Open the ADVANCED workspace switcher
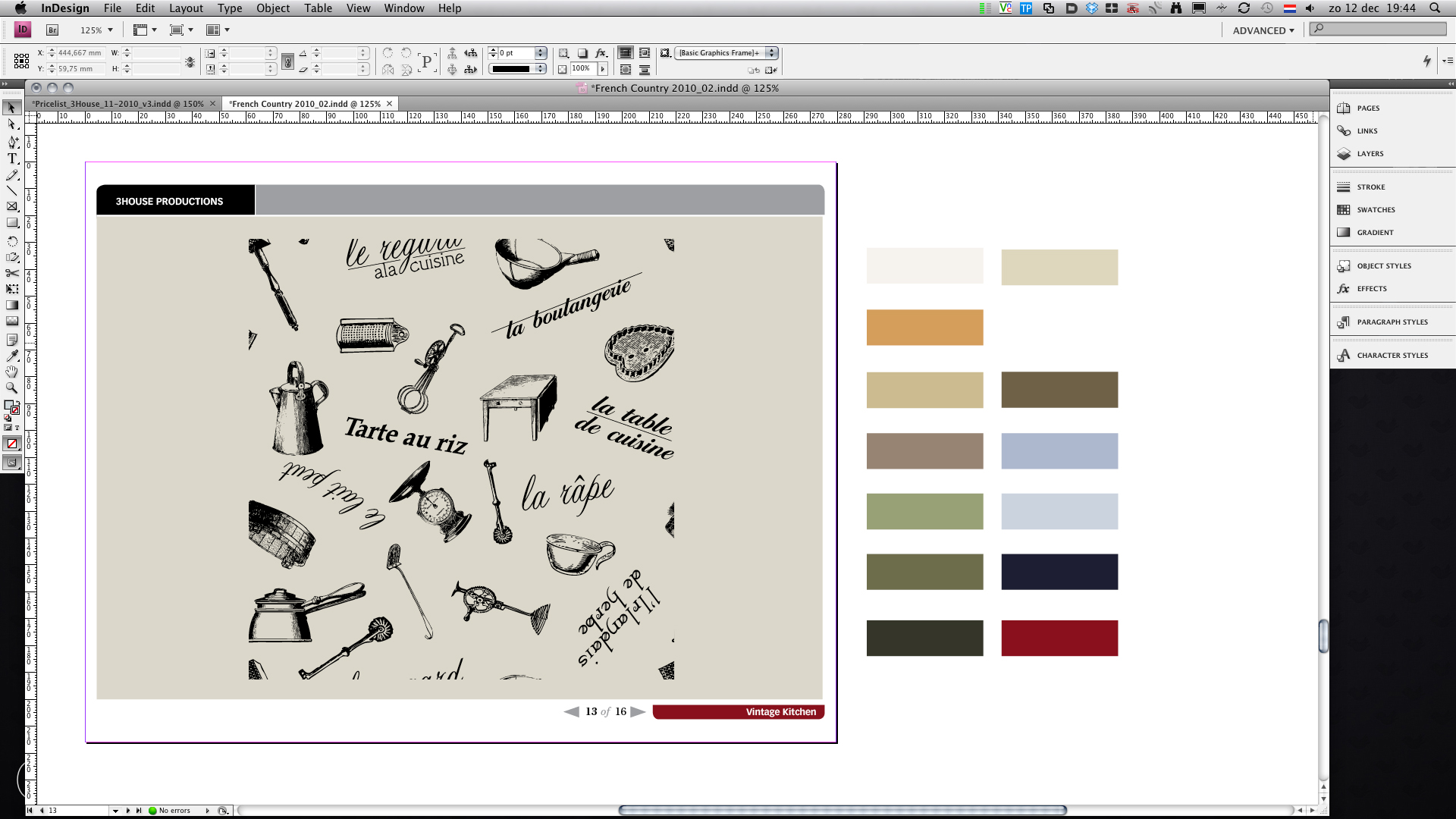Viewport: 1456px width, 819px height. click(x=1263, y=30)
